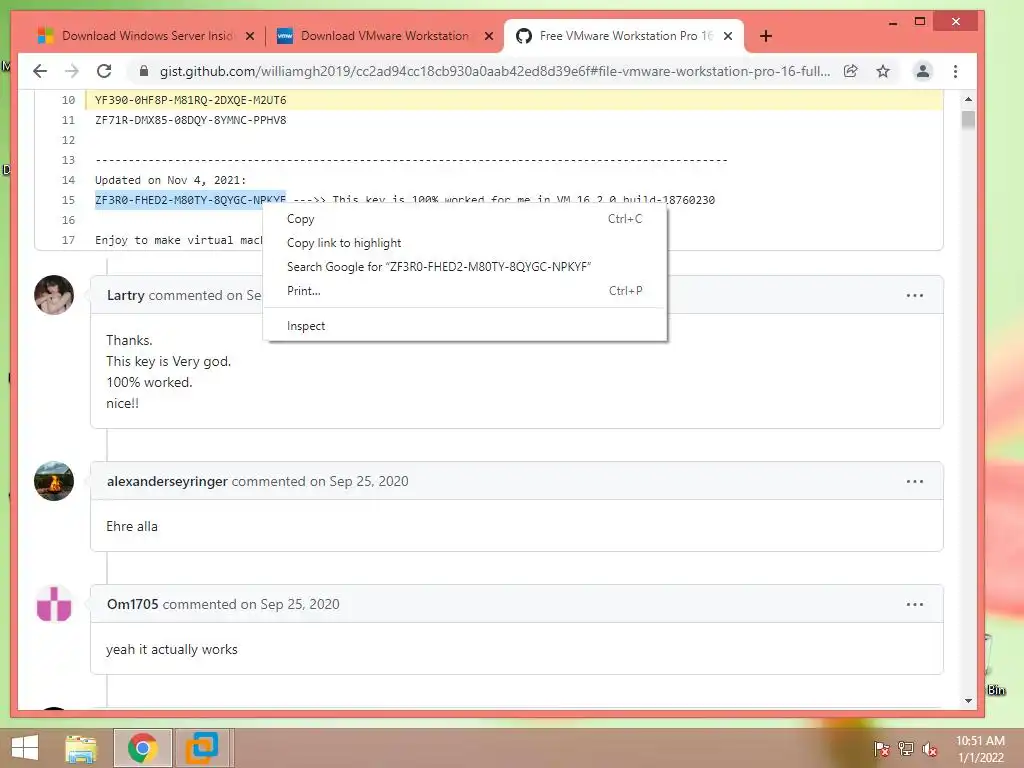
Task: Click the Sep 25, 2020 timestamp by alexanderseyringer
Action: (x=369, y=481)
